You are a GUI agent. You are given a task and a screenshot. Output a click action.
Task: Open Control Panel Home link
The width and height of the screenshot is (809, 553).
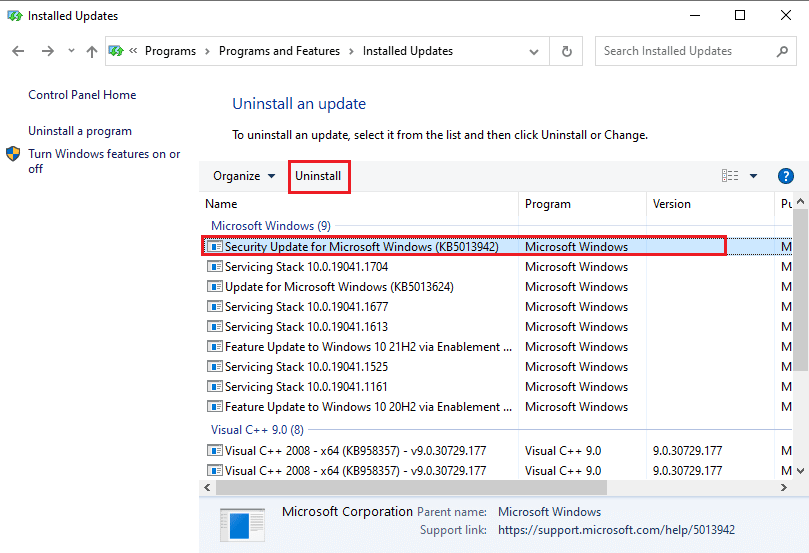pyautogui.click(x=82, y=95)
